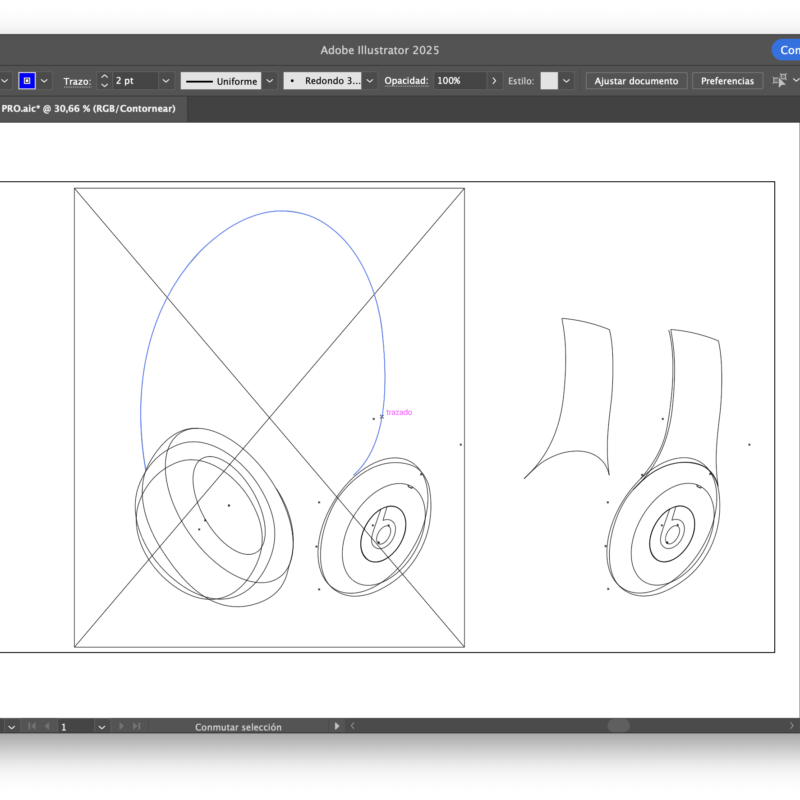Click the Estilo graphic style swatch
The width and height of the screenshot is (800, 800).
click(x=549, y=81)
